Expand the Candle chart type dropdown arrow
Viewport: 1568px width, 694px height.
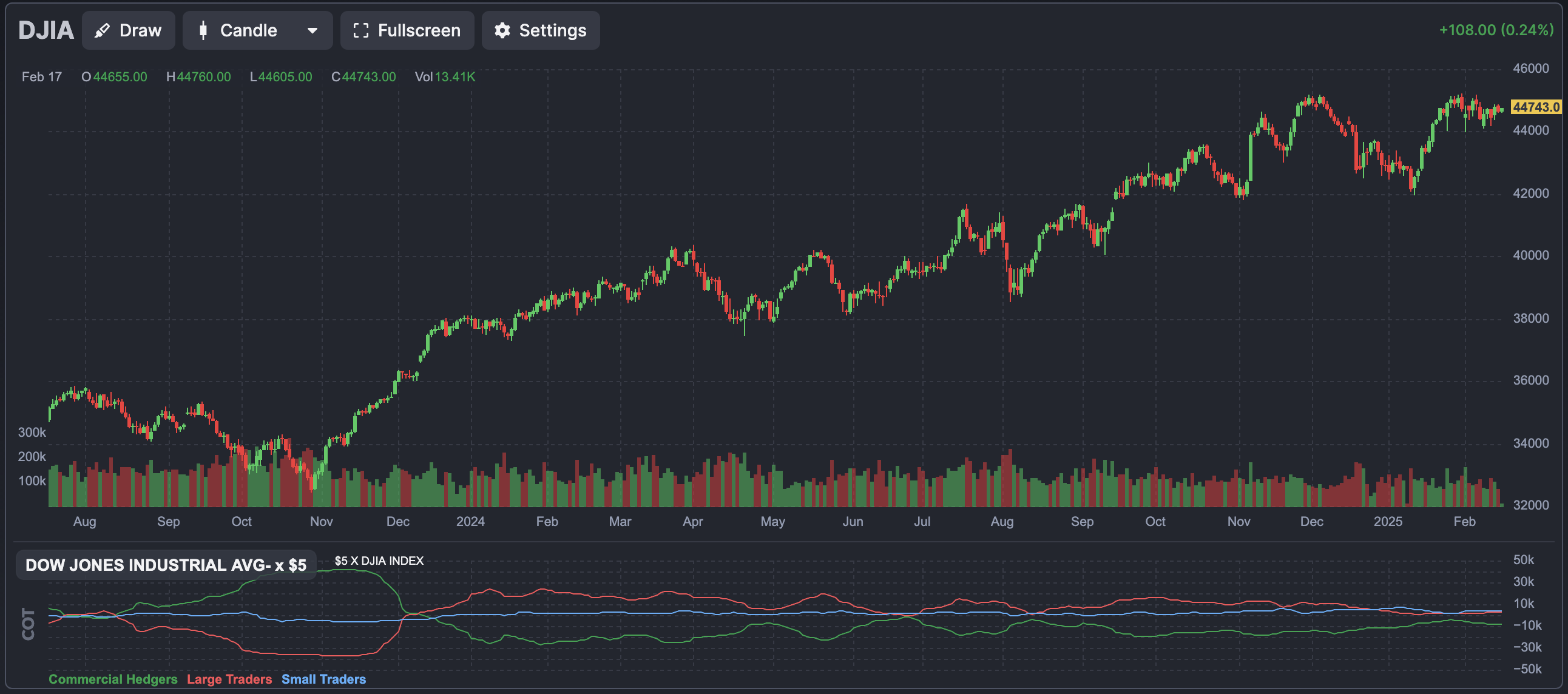[x=313, y=30]
